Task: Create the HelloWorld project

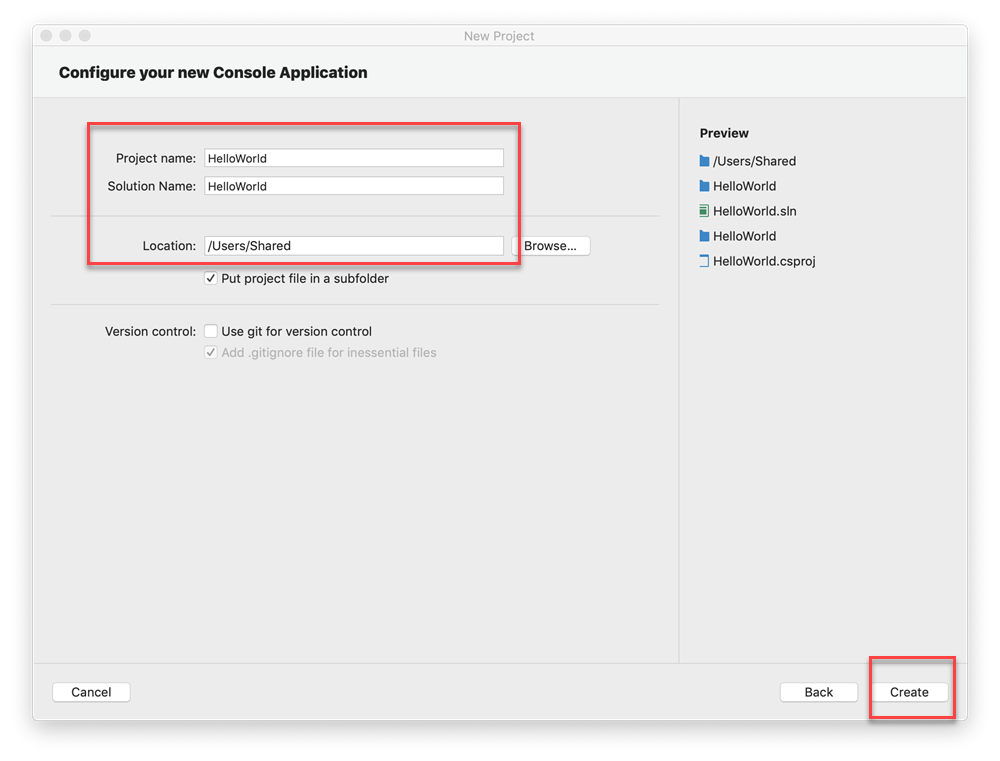Action: 909,692
